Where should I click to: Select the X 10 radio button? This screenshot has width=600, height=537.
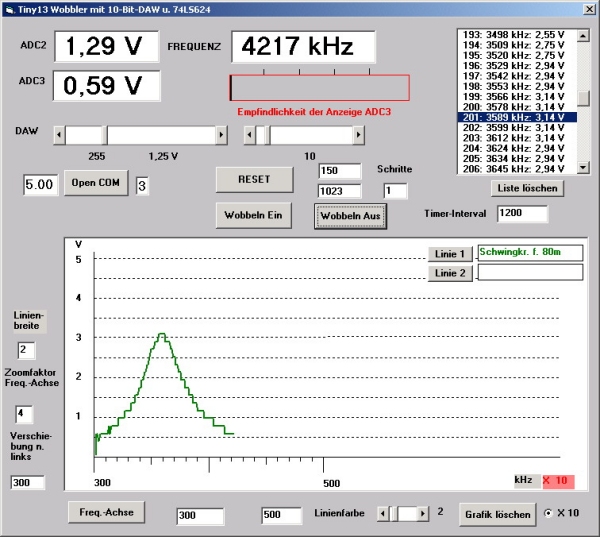coord(549,512)
